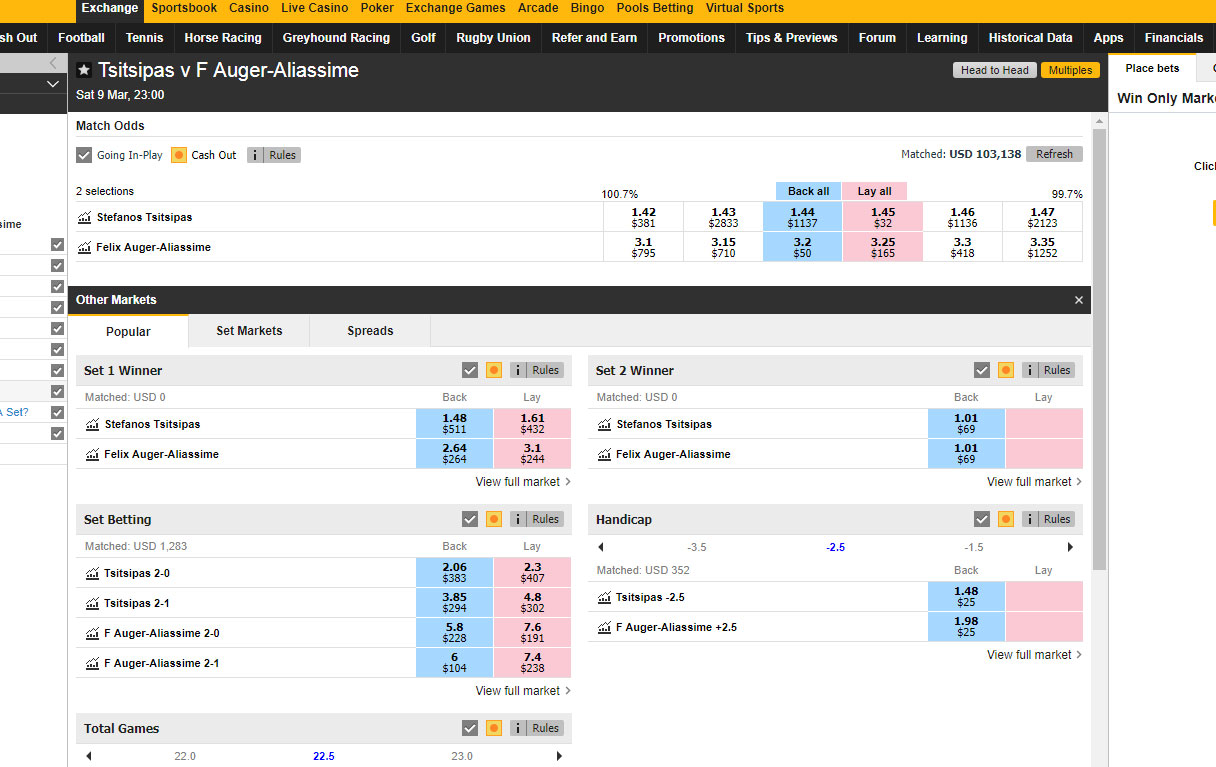Open chart icon for Tsitsipas in Set 1 Winner

click(92, 424)
